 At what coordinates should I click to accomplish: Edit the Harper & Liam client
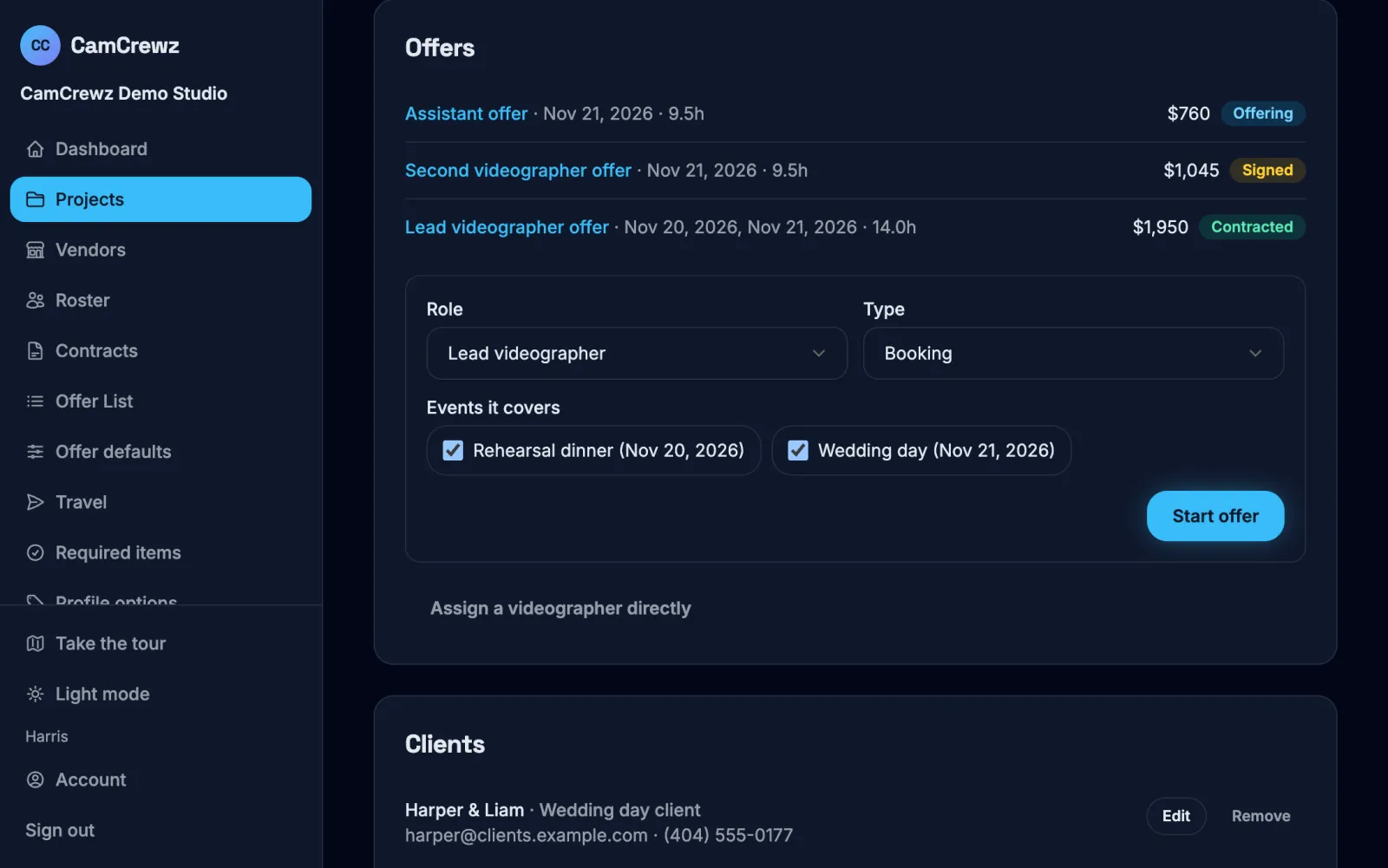click(1176, 816)
